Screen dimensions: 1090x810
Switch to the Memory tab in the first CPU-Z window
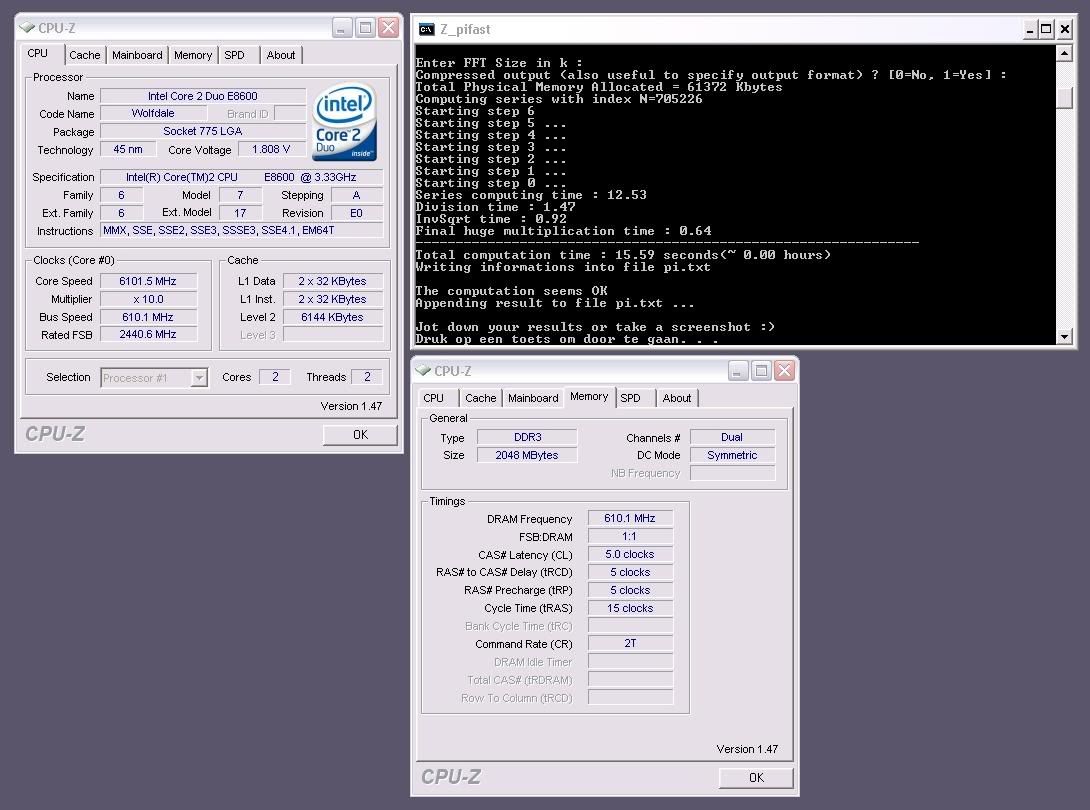coord(193,55)
